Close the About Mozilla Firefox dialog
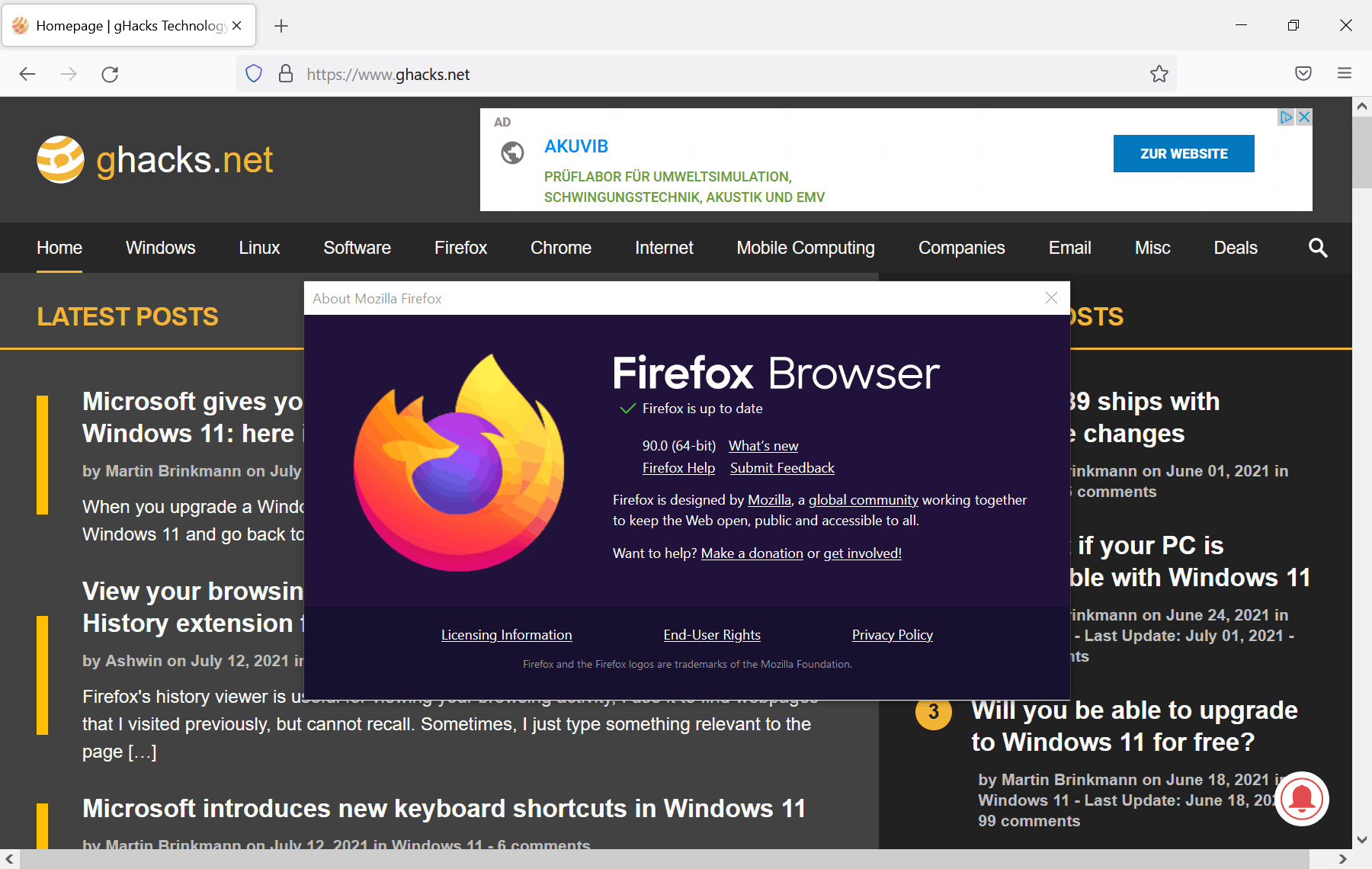The height and width of the screenshot is (869, 1372). [x=1051, y=298]
